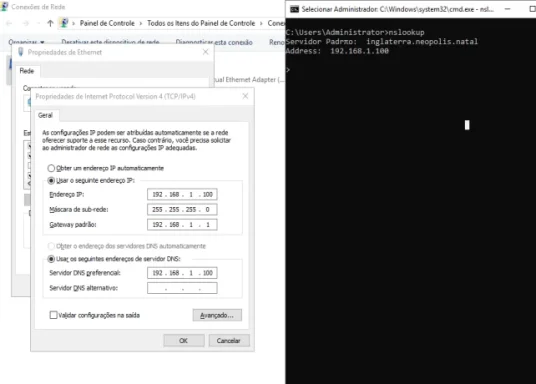Expand chevron after Painel de Controle breadcrumb
The height and width of the screenshot is (384, 536).
tap(141, 23)
